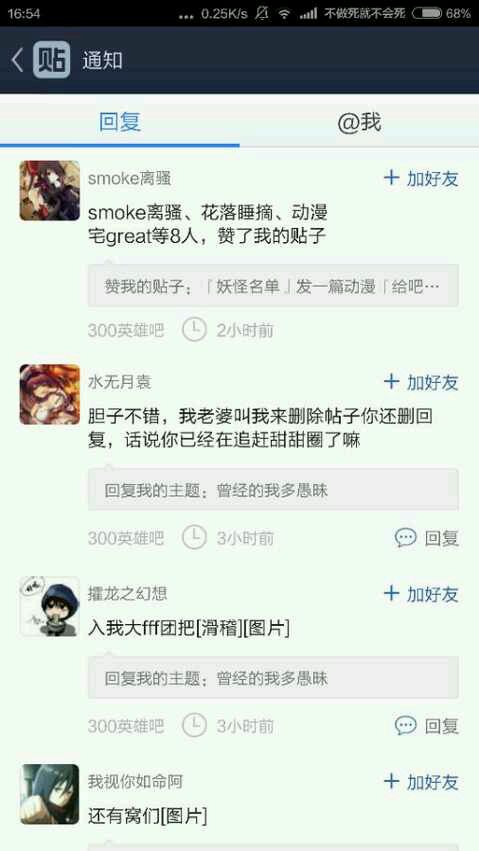Screen dimensions: 479x851
Task: Open 我视你如命阿's avatar
Action: point(49,794)
